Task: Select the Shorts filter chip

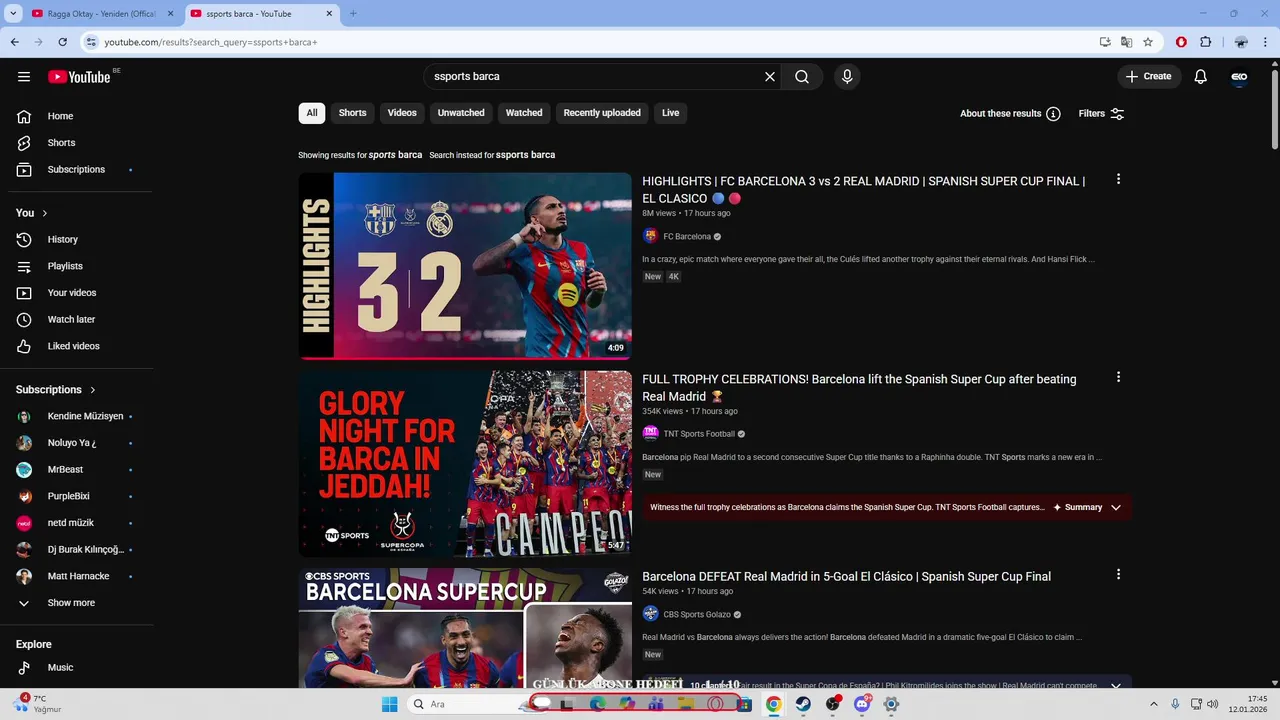Action: [x=352, y=113]
